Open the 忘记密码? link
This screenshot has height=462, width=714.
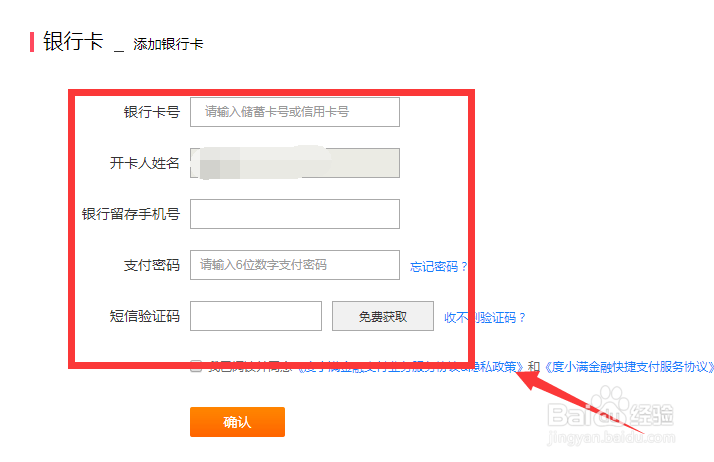click(x=439, y=267)
